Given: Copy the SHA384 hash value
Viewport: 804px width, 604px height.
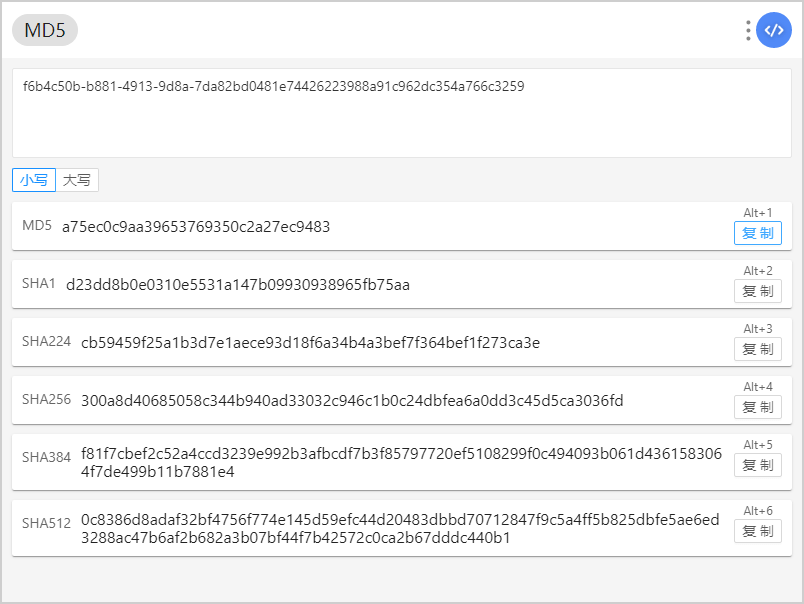Looking at the screenshot, I should pyautogui.click(x=757, y=465).
